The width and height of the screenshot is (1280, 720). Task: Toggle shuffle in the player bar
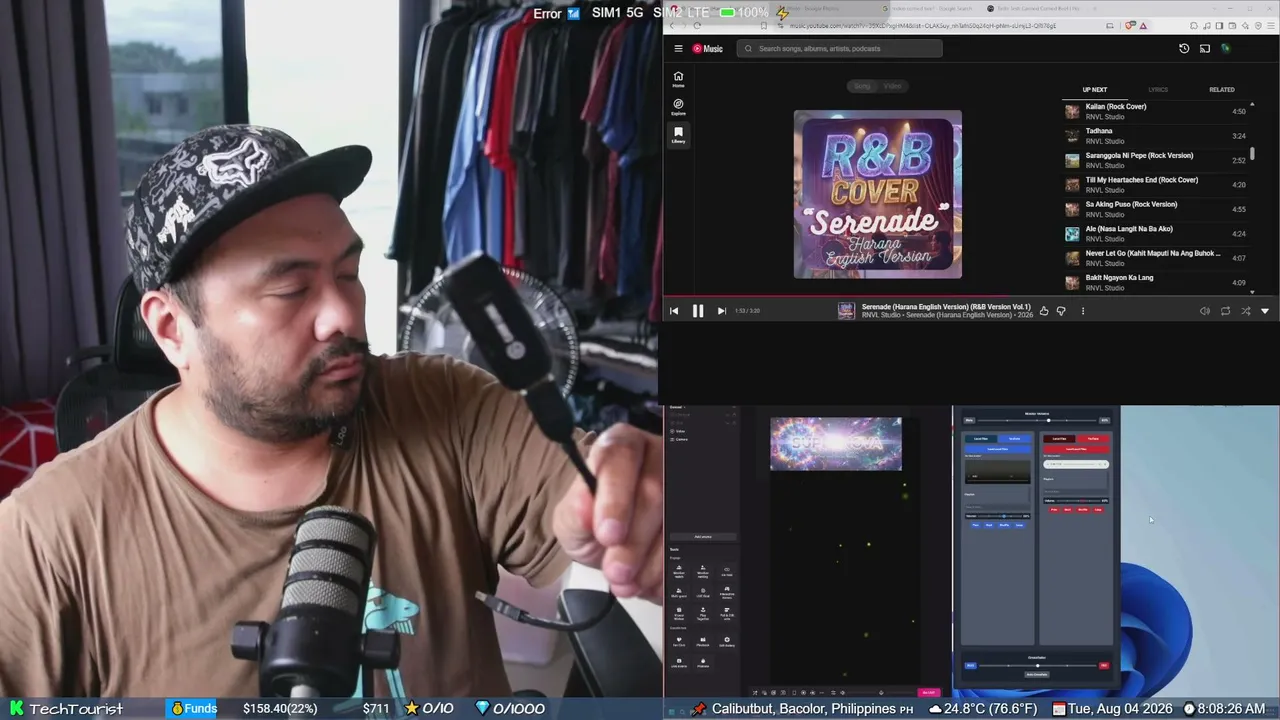[x=1245, y=311]
